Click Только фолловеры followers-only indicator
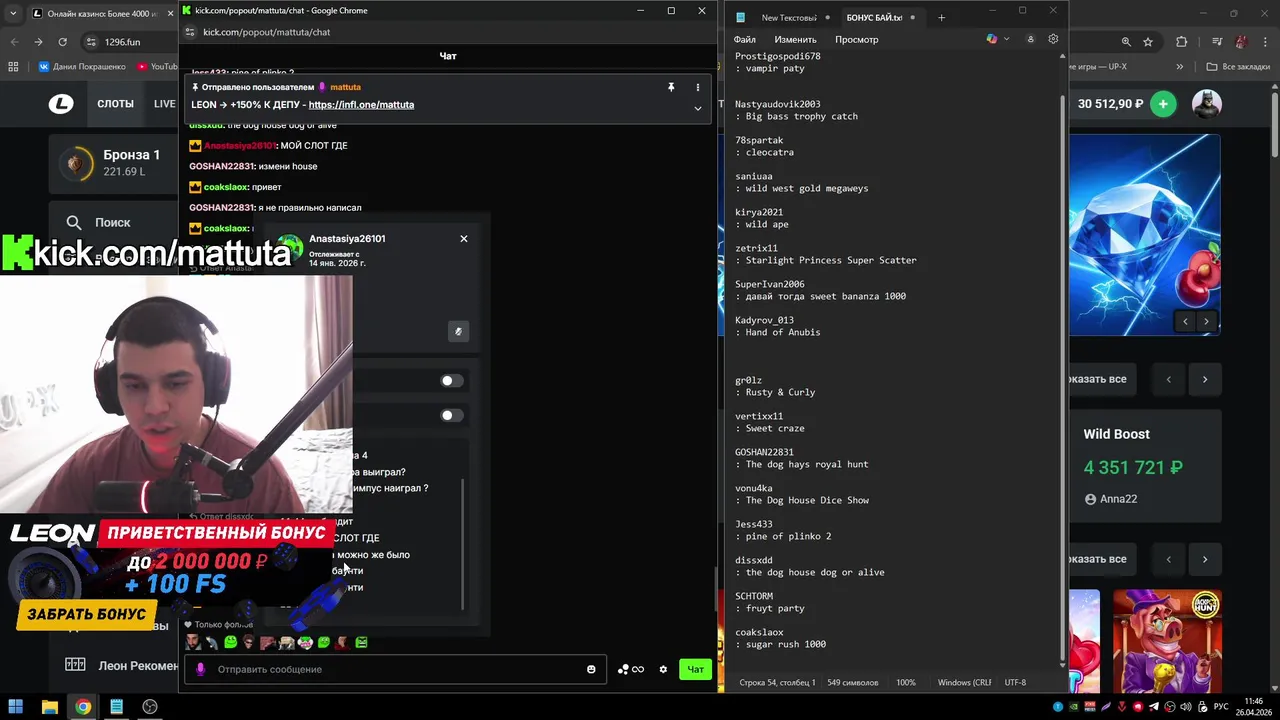 pyautogui.click(x=218, y=625)
